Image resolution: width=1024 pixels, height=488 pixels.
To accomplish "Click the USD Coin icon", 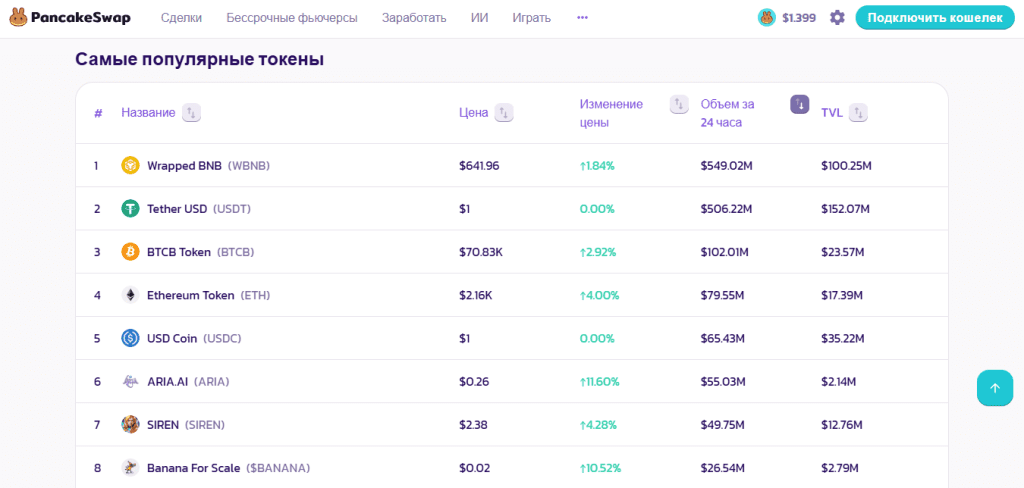I will [x=131, y=338].
